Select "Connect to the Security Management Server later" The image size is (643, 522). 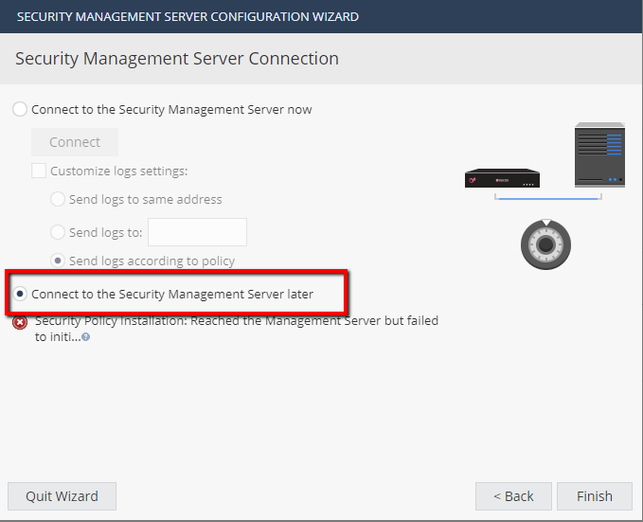pos(20,294)
